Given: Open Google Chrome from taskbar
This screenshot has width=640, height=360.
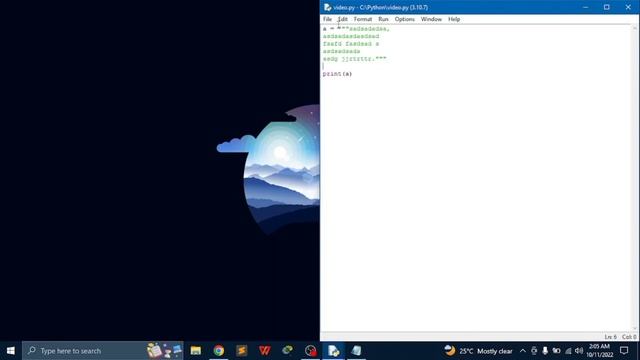Looking at the screenshot, I should click(x=219, y=351).
